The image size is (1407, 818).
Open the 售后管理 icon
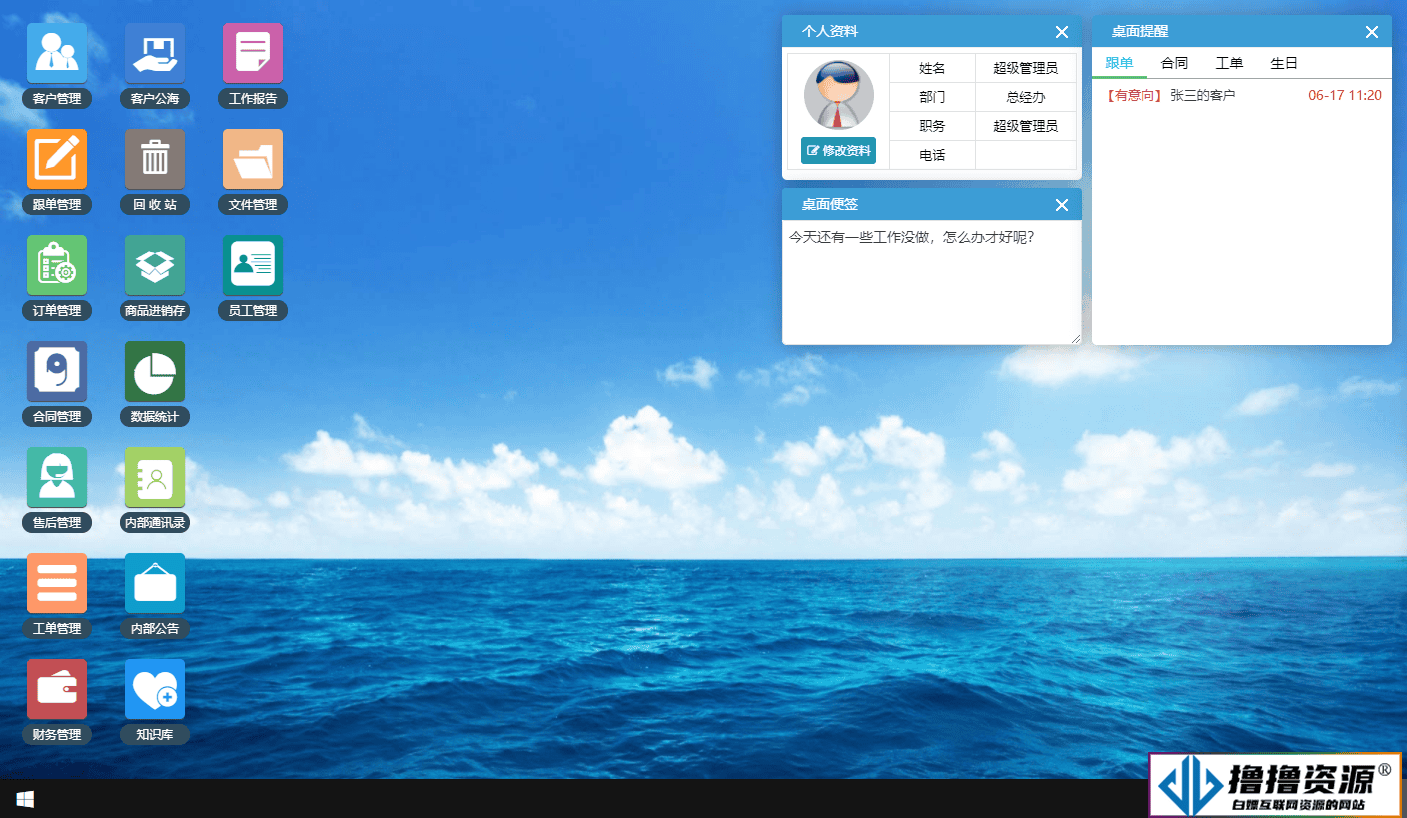pos(57,477)
